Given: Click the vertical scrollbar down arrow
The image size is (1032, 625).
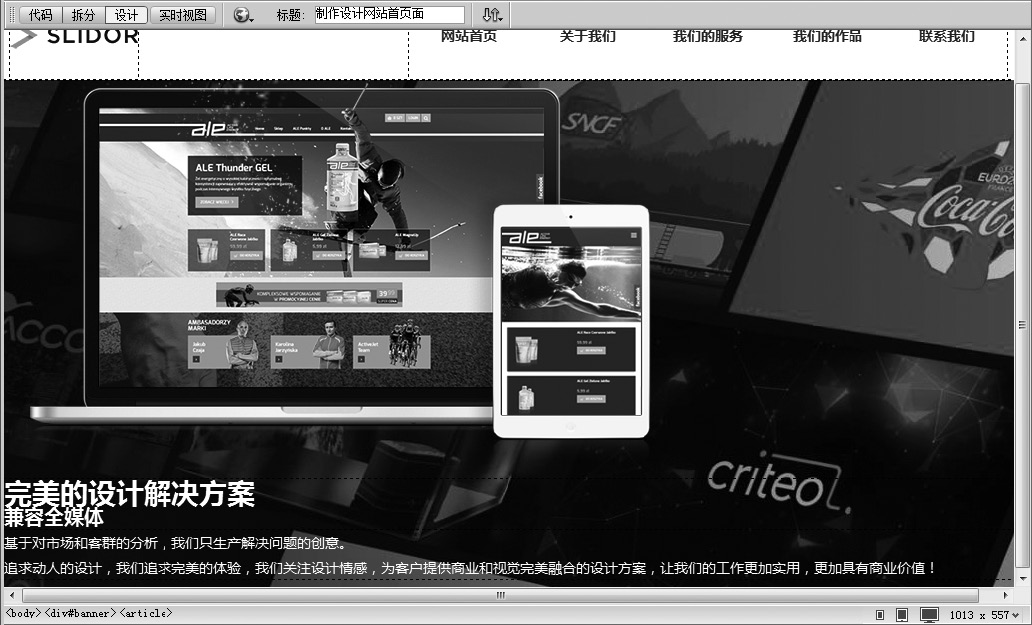Looking at the screenshot, I should pos(1021,579).
